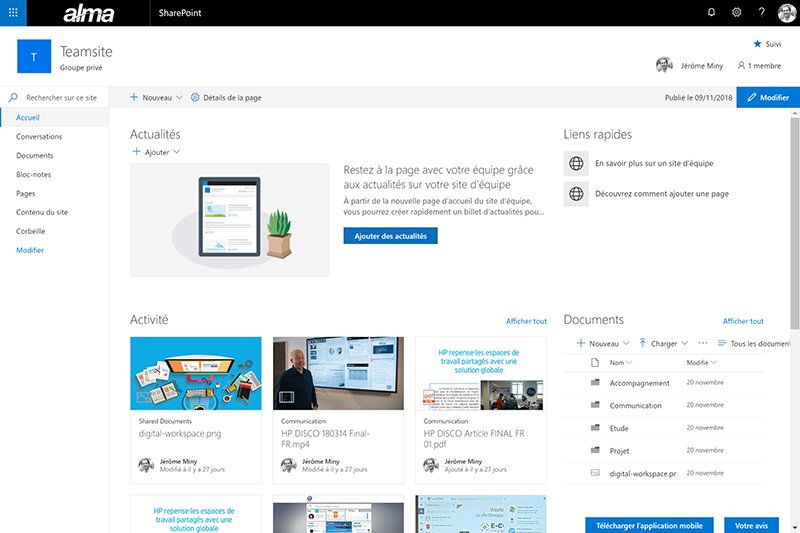Viewport: 800px width, 533px height.
Task: Open the notifications bell
Action: pos(711,13)
